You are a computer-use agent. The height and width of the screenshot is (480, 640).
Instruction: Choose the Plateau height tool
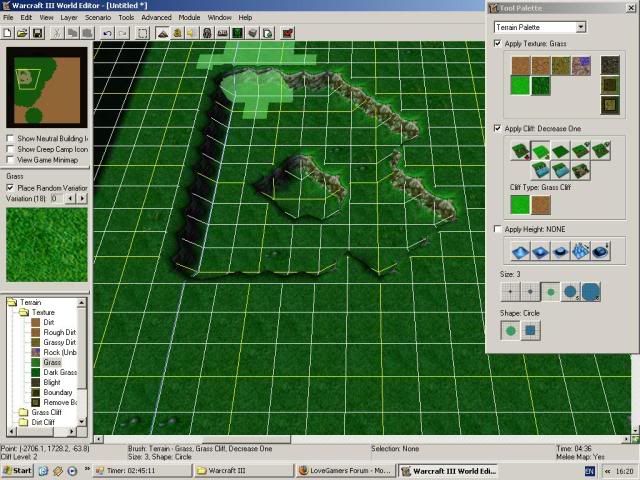tap(560, 251)
